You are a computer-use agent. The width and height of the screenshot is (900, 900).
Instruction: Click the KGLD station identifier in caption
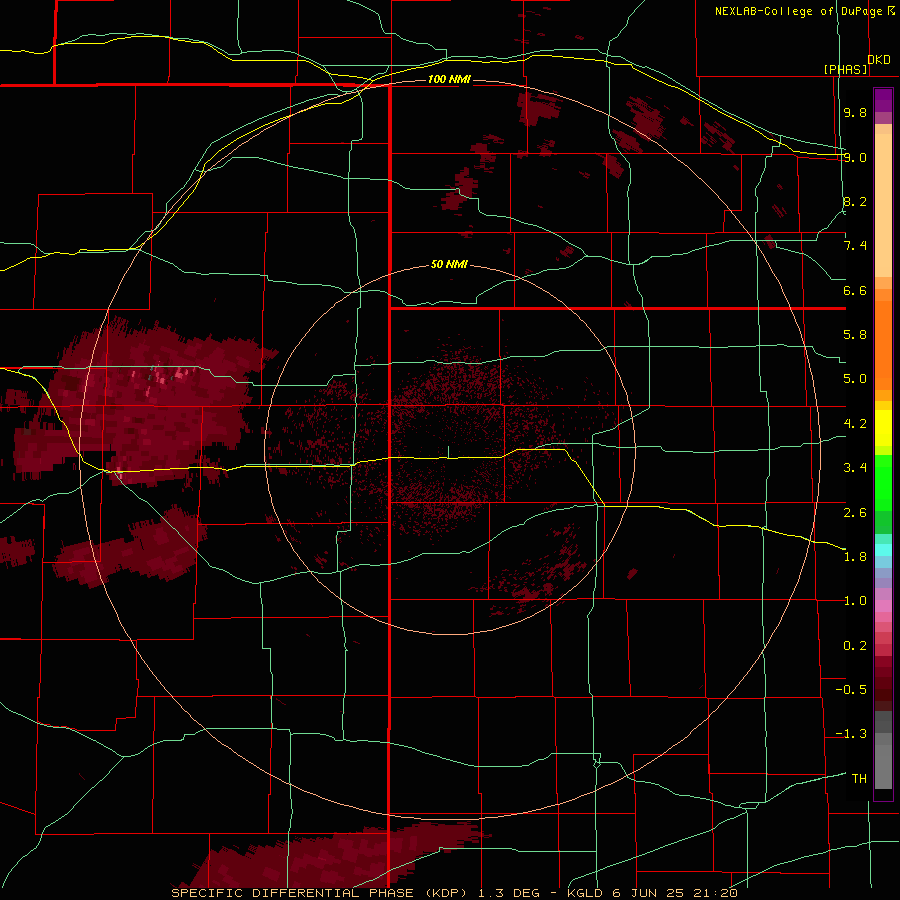[586, 893]
